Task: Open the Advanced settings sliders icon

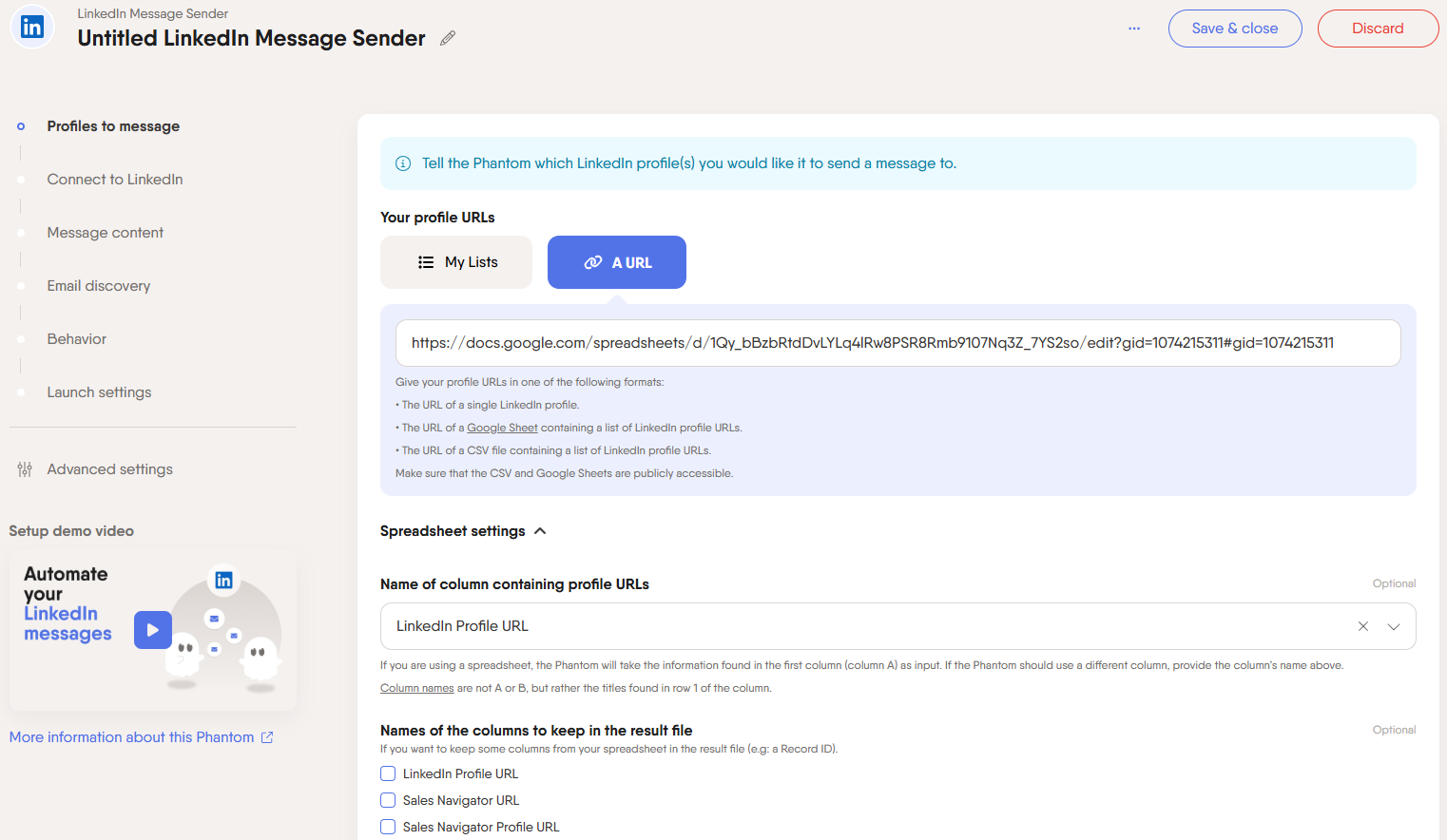Action: click(25, 469)
